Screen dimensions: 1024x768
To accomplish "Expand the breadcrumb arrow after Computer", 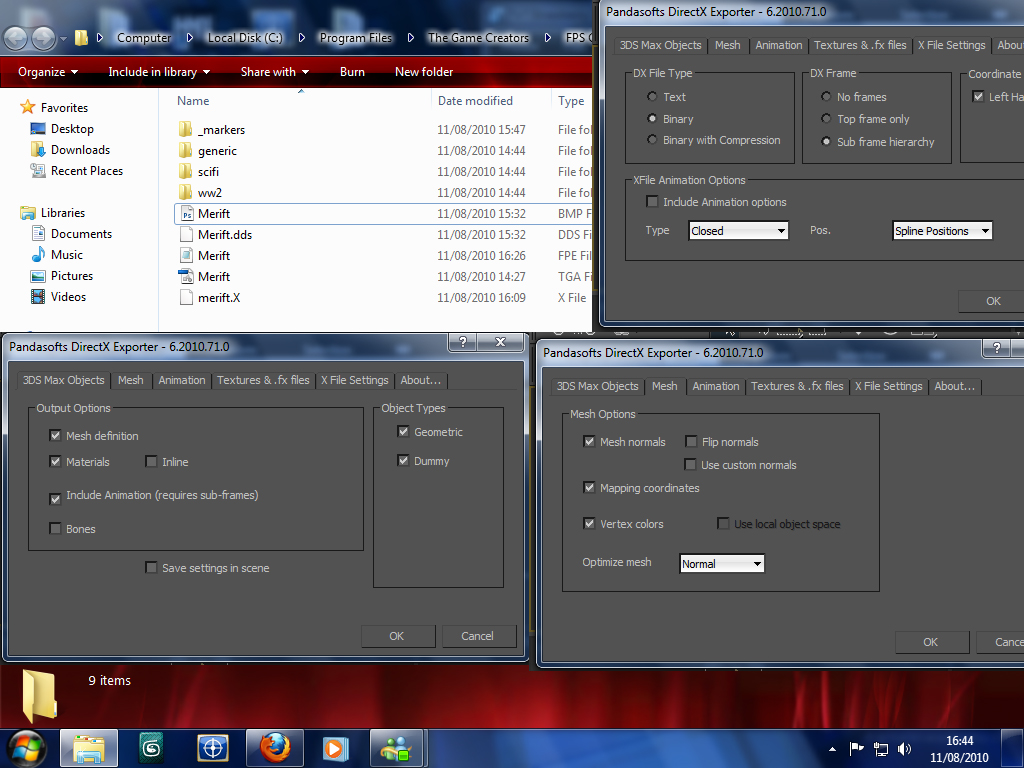I will pos(190,38).
